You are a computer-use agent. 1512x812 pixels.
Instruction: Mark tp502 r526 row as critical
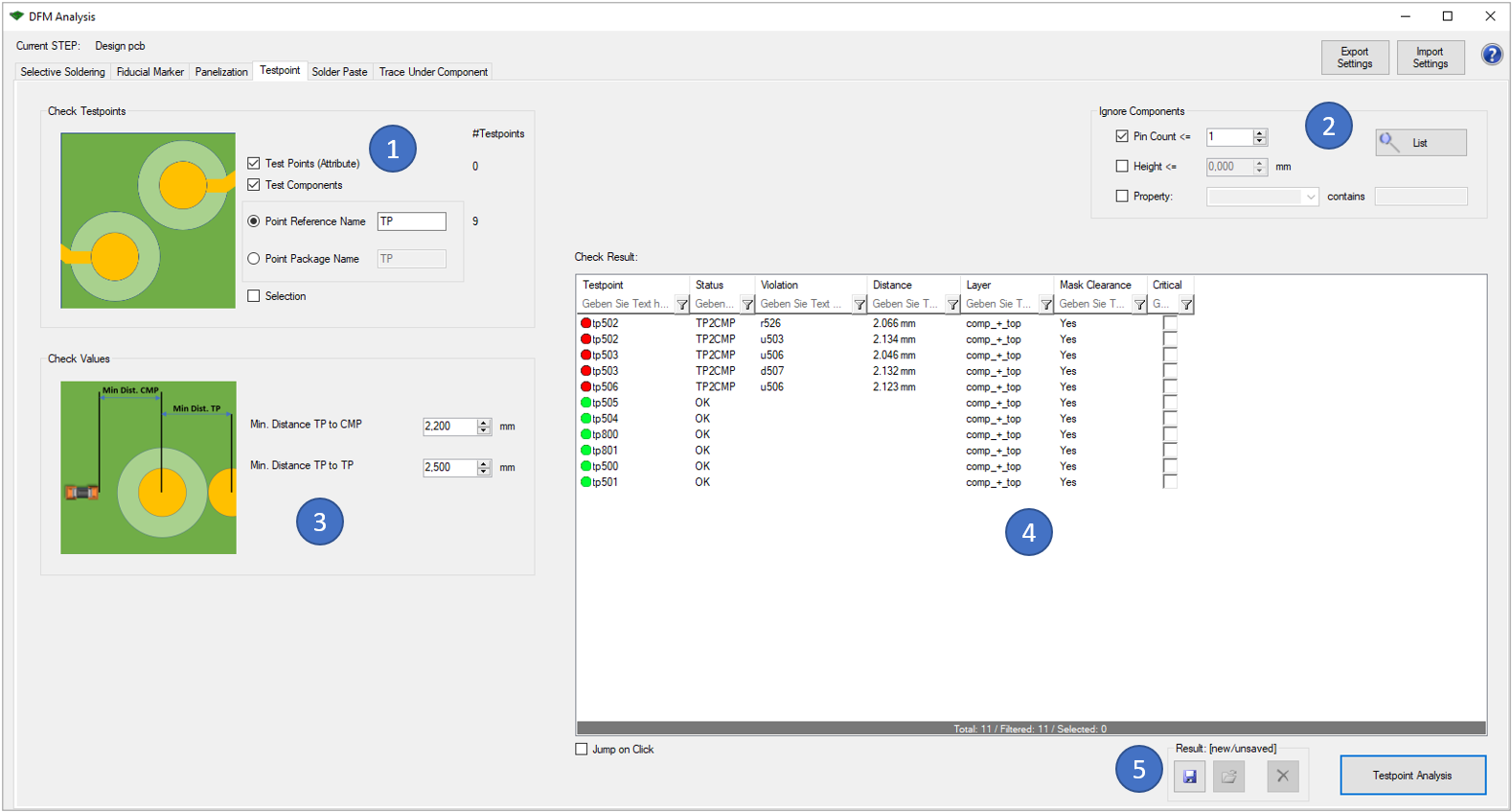tap(1170, 323)
